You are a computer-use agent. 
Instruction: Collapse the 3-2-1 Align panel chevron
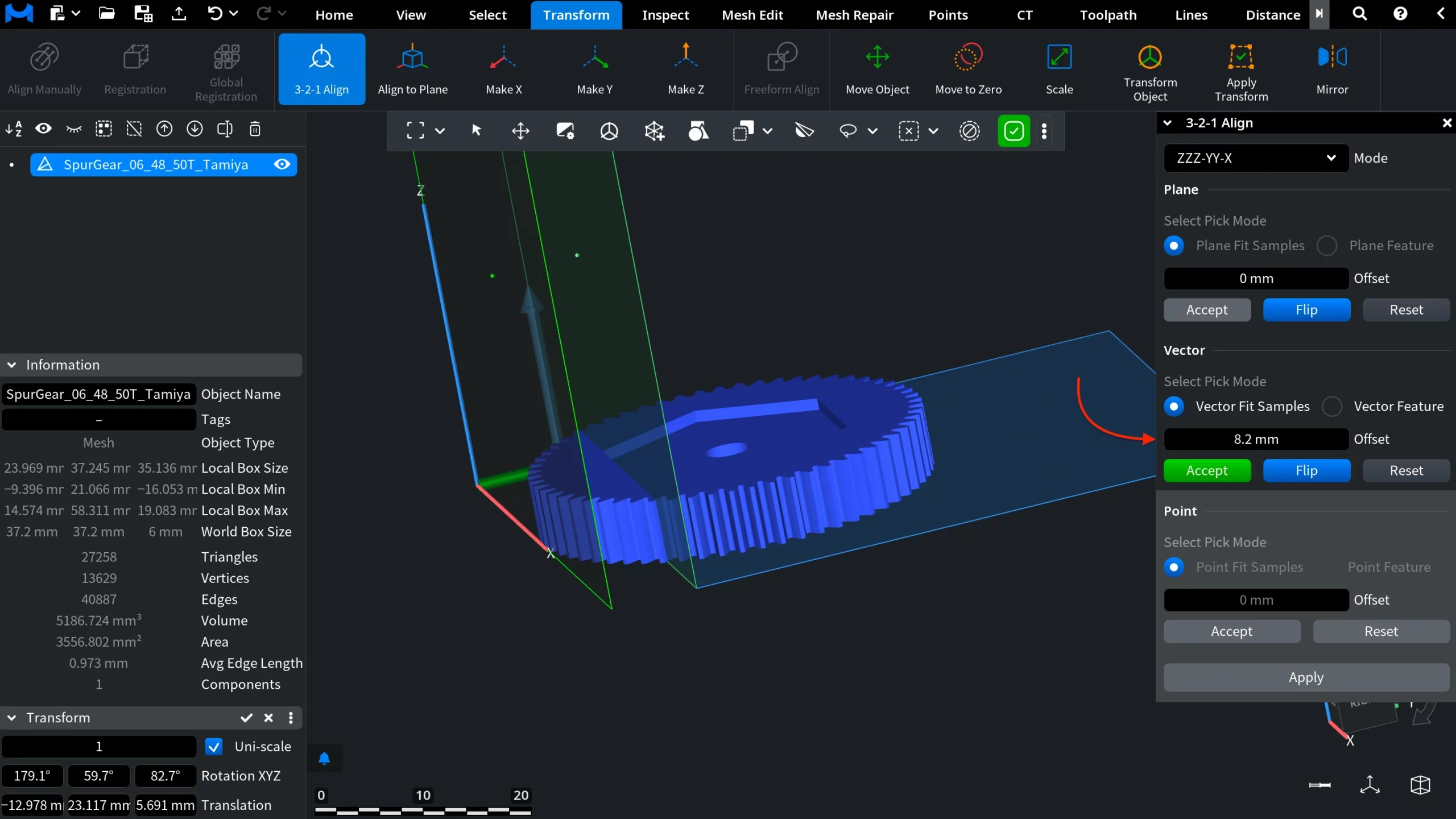[1167, 123]
